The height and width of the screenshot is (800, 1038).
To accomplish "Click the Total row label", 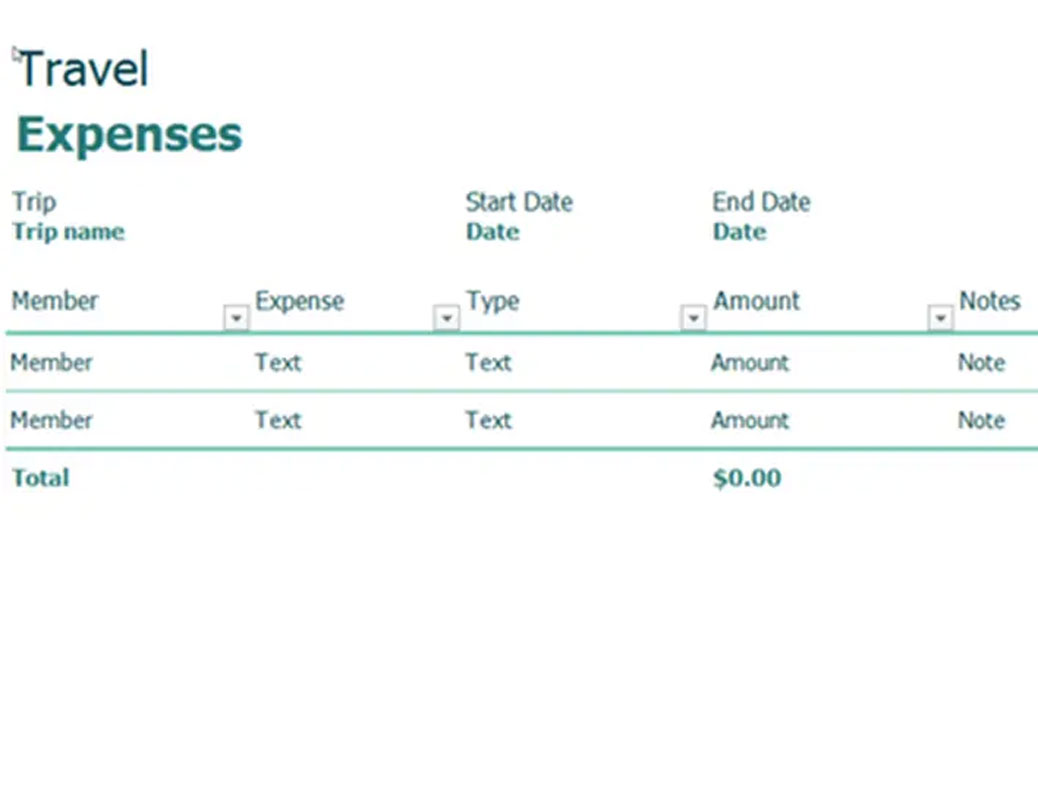I will coord(41,478).
